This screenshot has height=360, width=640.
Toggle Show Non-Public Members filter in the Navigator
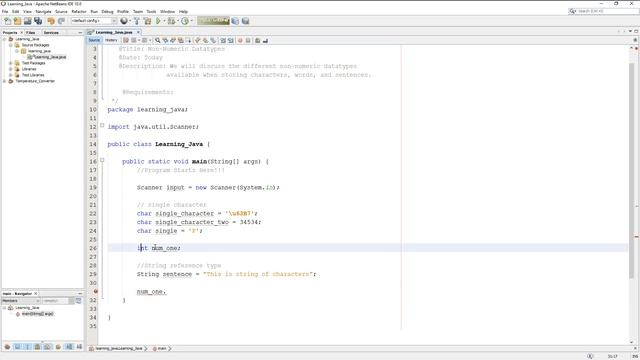click(37, 347)
